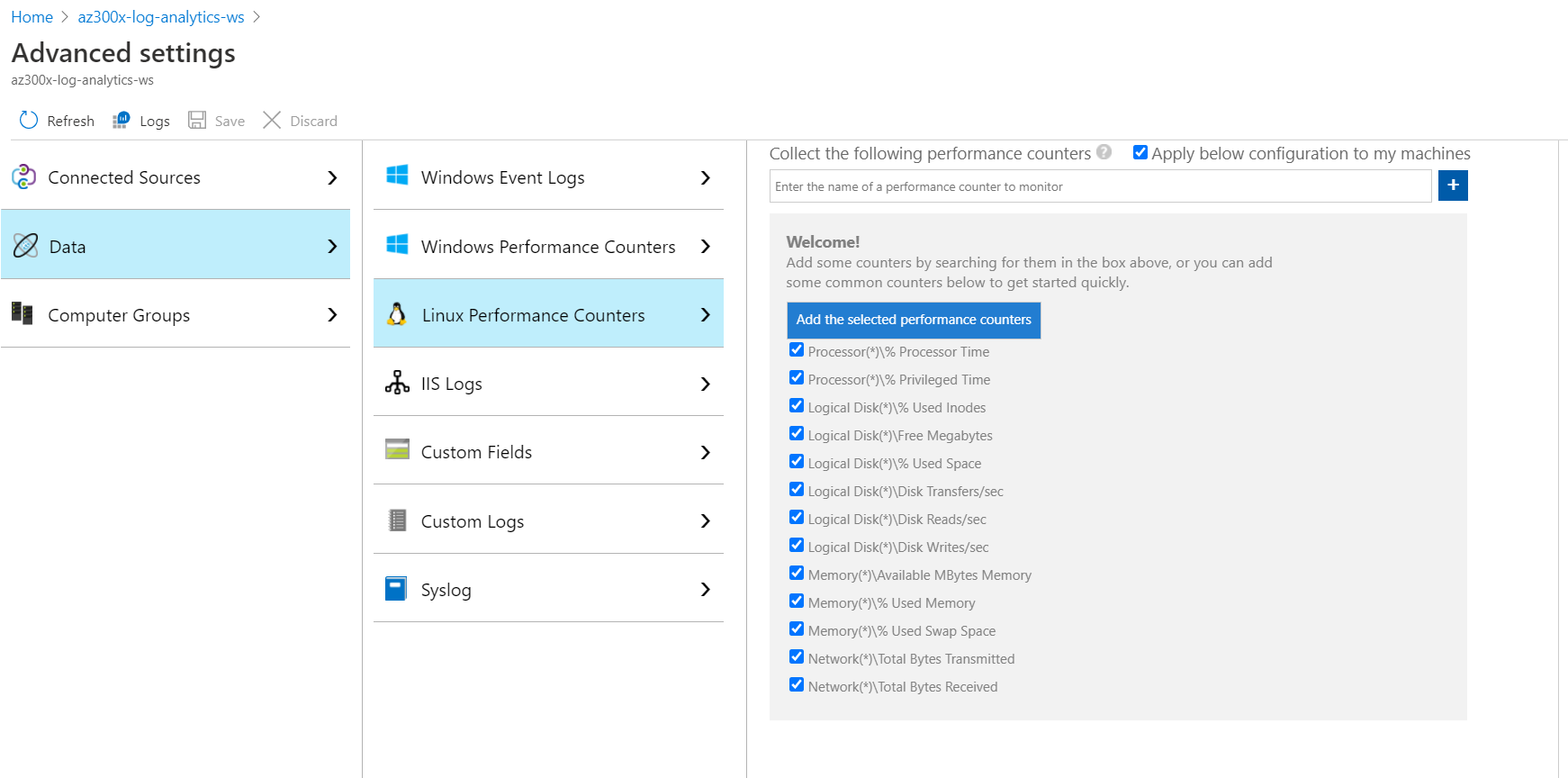1568x778 pixels.
Task: Open the Logs icon in toolbar
Action: (x=121, y=120)
